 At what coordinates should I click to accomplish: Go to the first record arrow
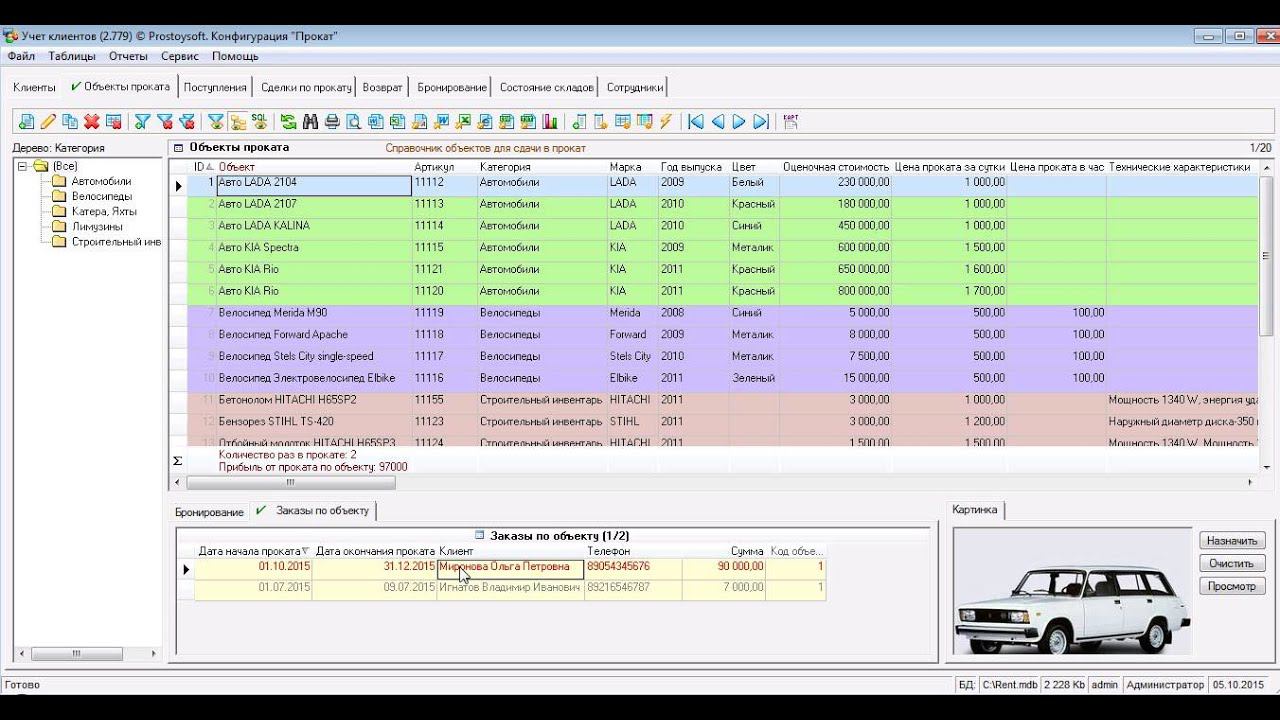coord(695,122)
